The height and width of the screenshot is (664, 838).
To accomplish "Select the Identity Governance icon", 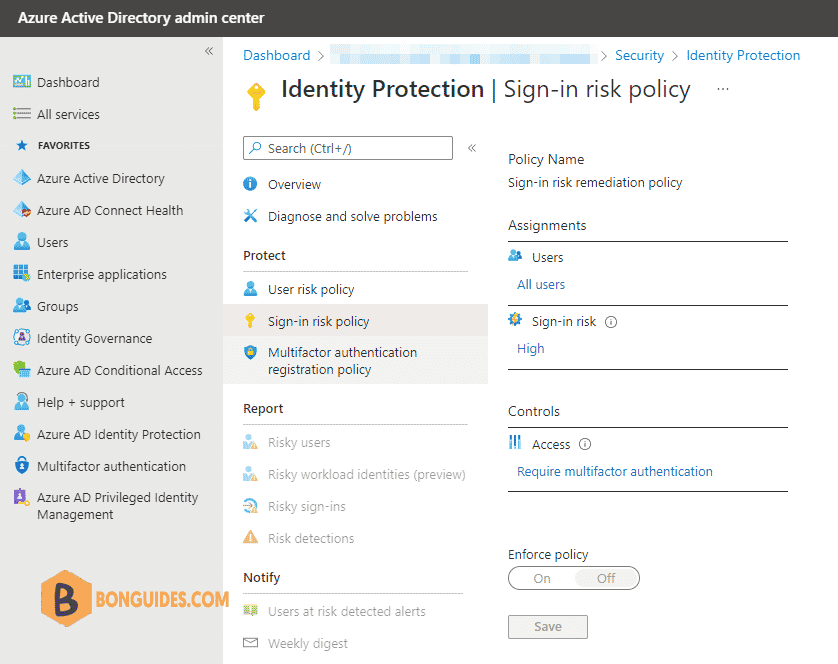I will click(x=21, y=337).
